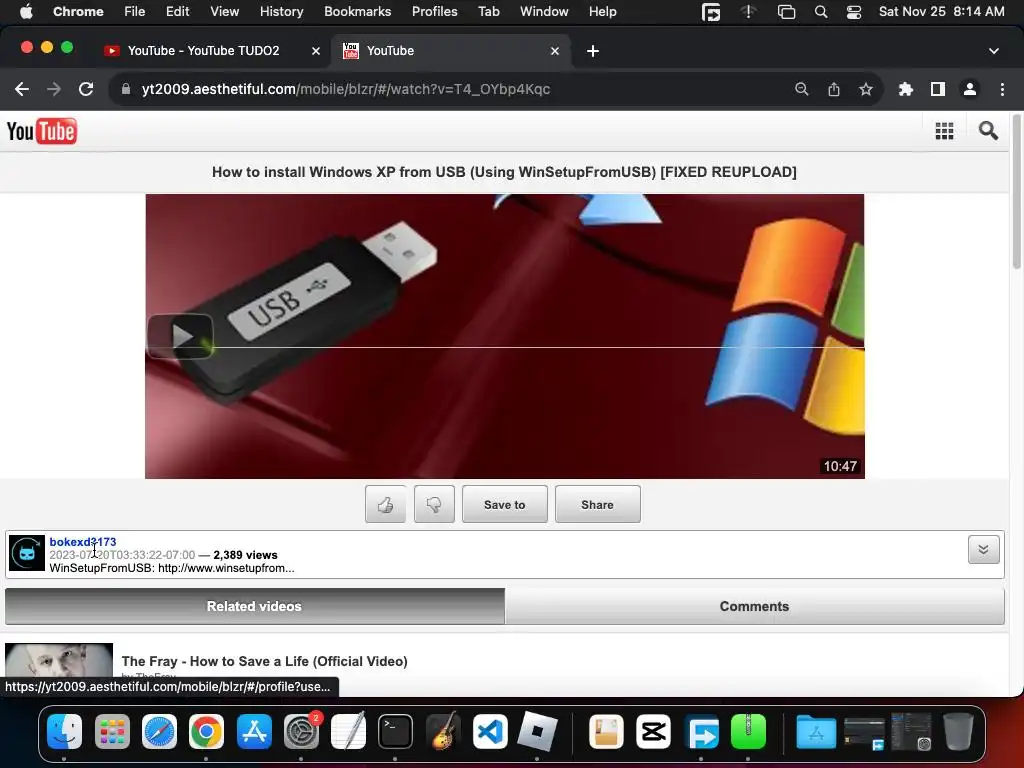Open the History menu
1024x768 pixels.
[281, 11]
